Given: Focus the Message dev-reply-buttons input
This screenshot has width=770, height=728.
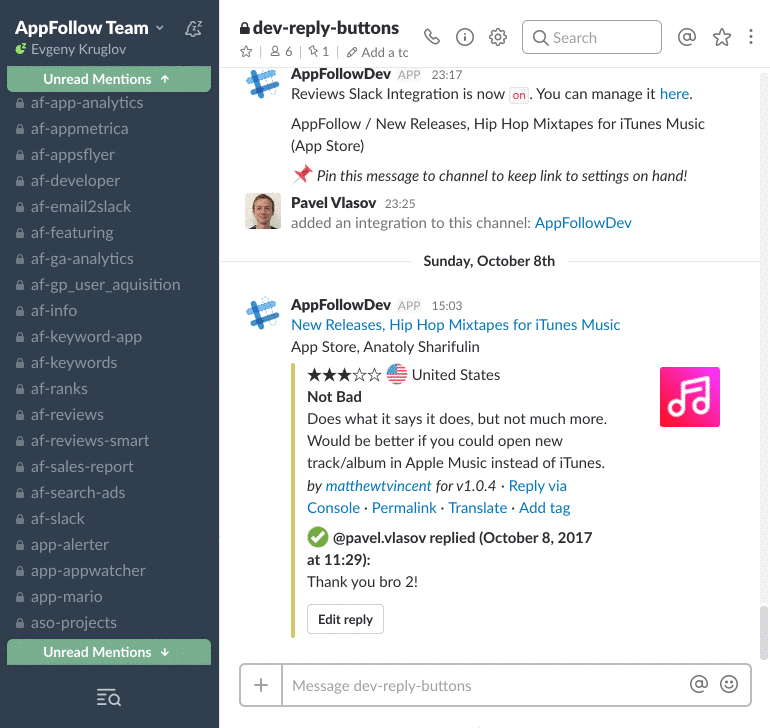Looking at the screenshot, I should [485, 685].
